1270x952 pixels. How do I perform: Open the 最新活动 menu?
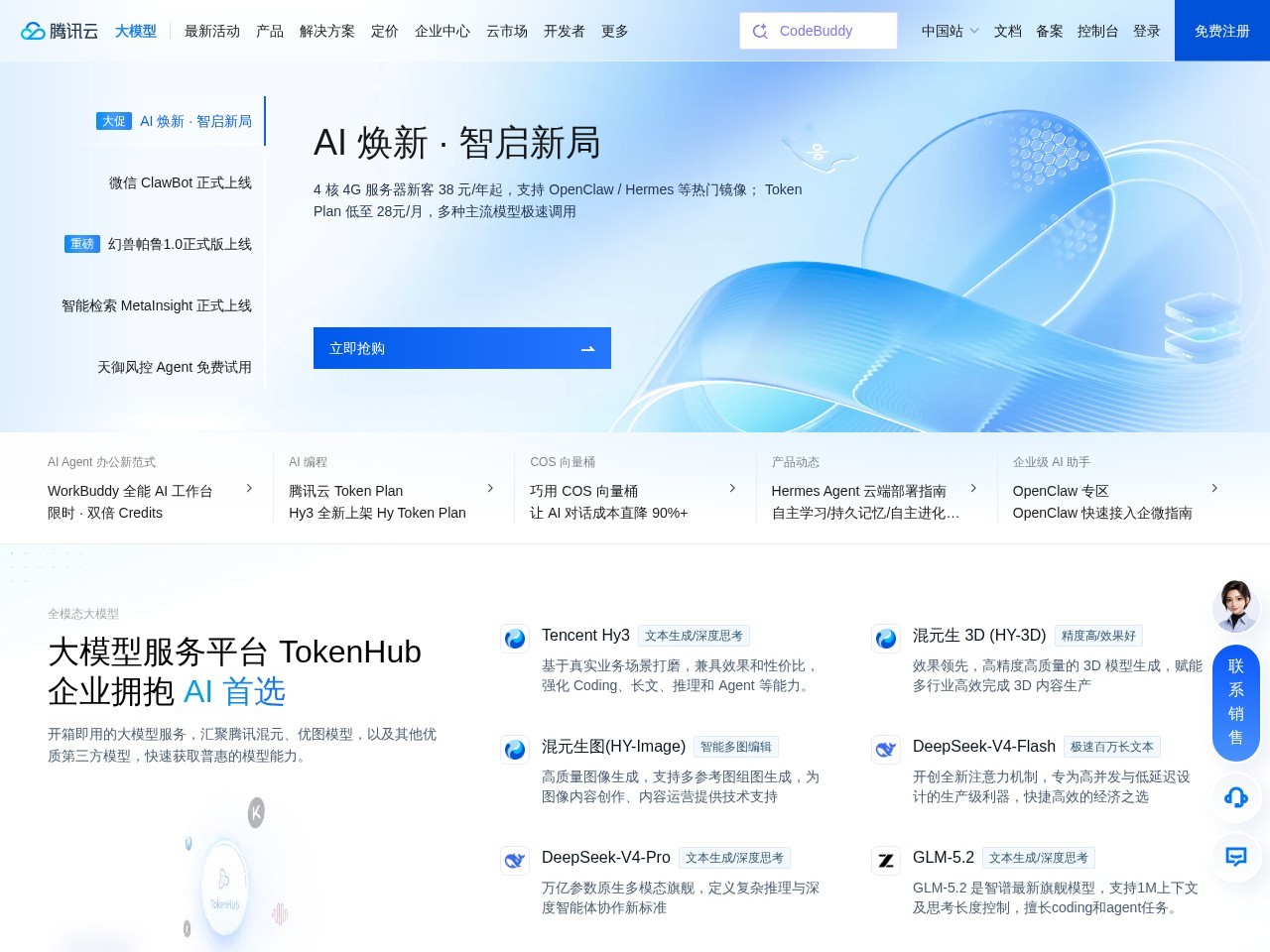pyautogui.click(x=212, y=31)
